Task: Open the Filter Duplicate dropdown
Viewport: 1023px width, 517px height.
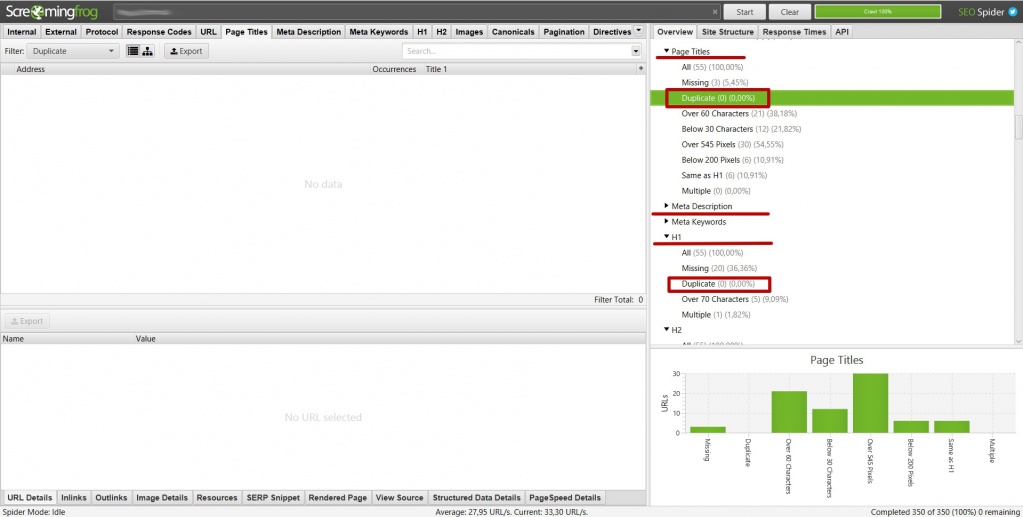Action: 73,51
